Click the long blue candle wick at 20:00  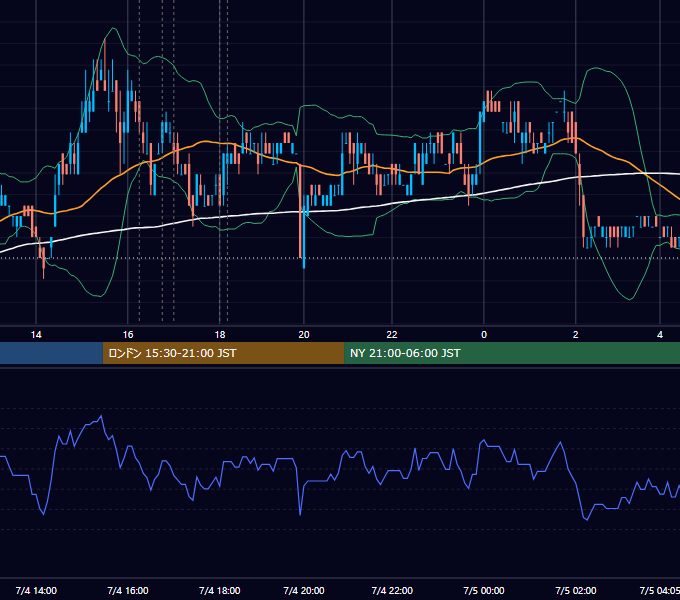coord(304,234)
